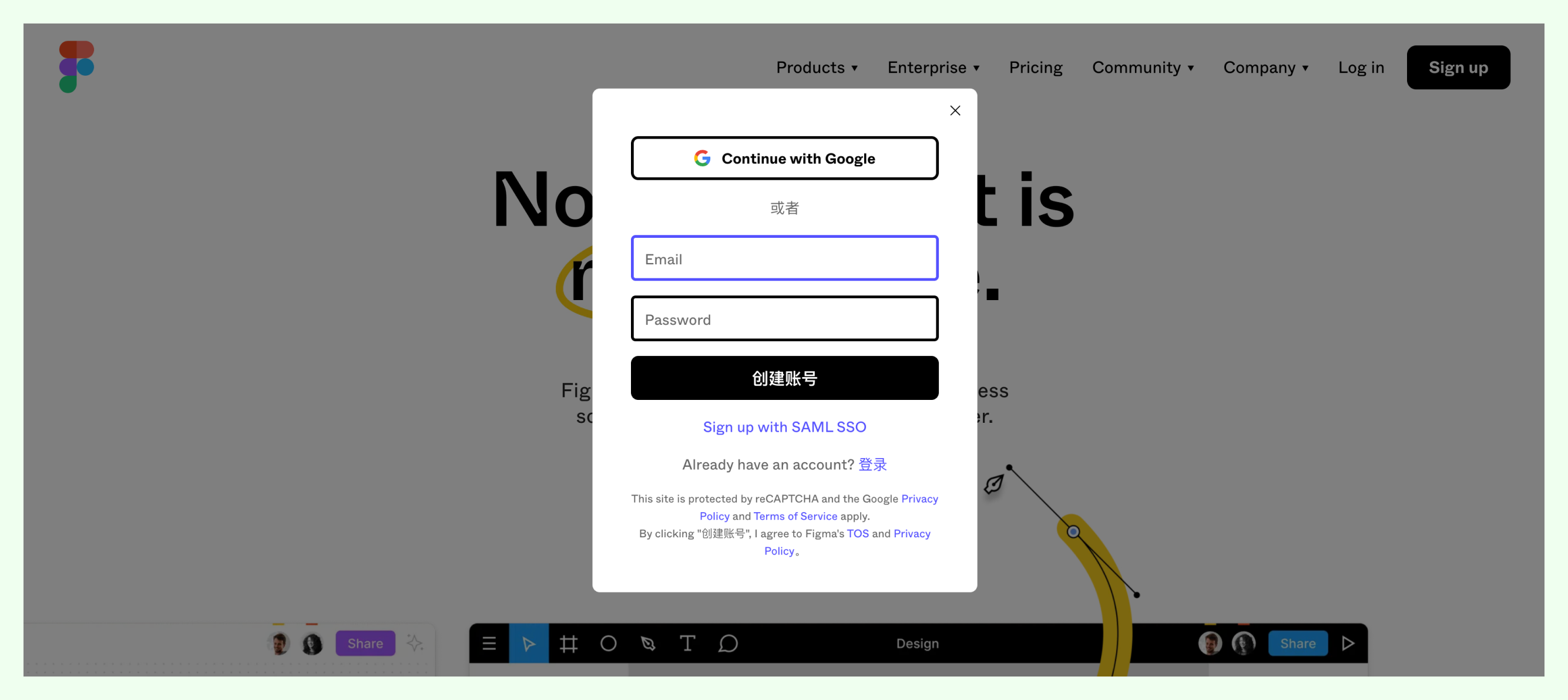
Task: Click the Google logo in the dialog
Action: [x=703, y=158]
